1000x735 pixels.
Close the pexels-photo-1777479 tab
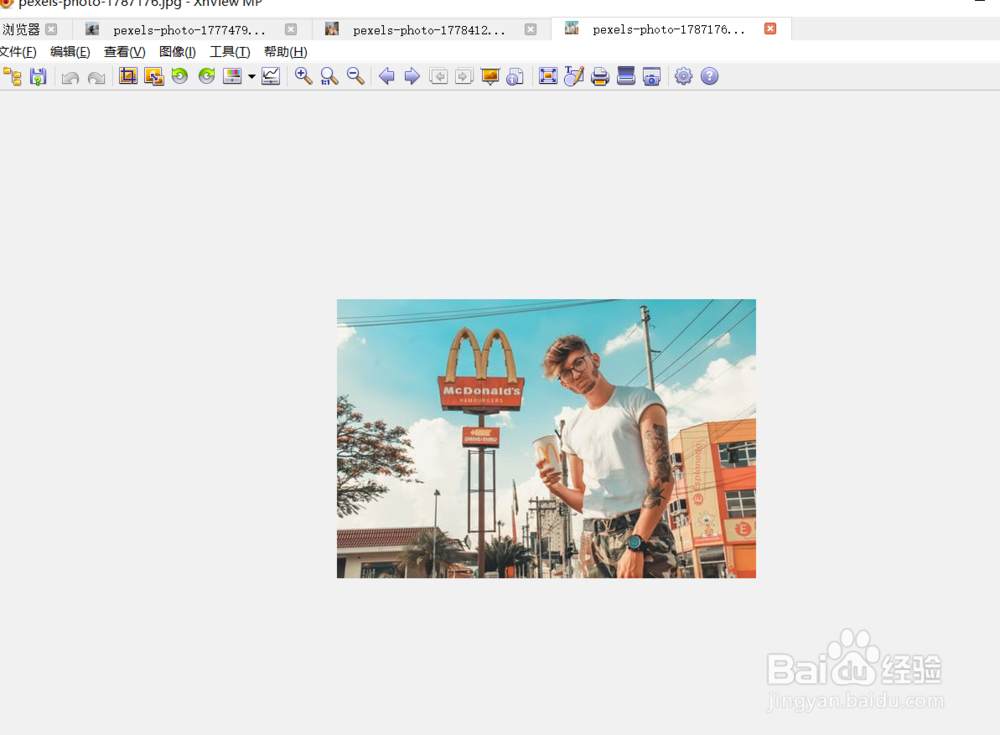click(291, 29)
